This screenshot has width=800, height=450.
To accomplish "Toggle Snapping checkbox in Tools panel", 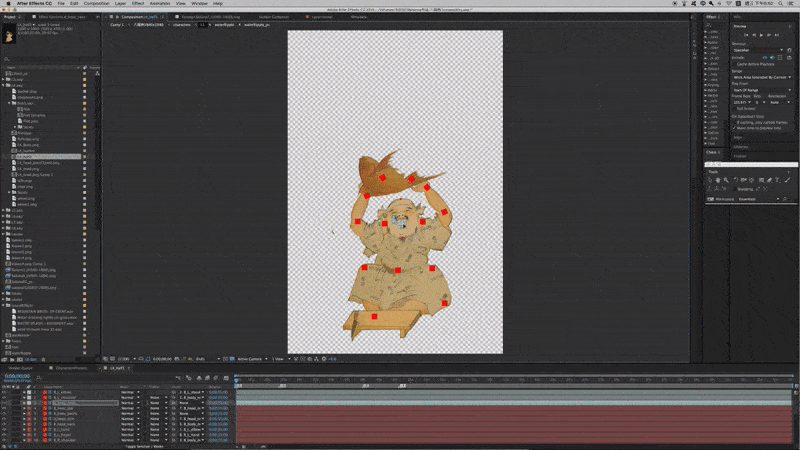I will click(x=736, y=189).
